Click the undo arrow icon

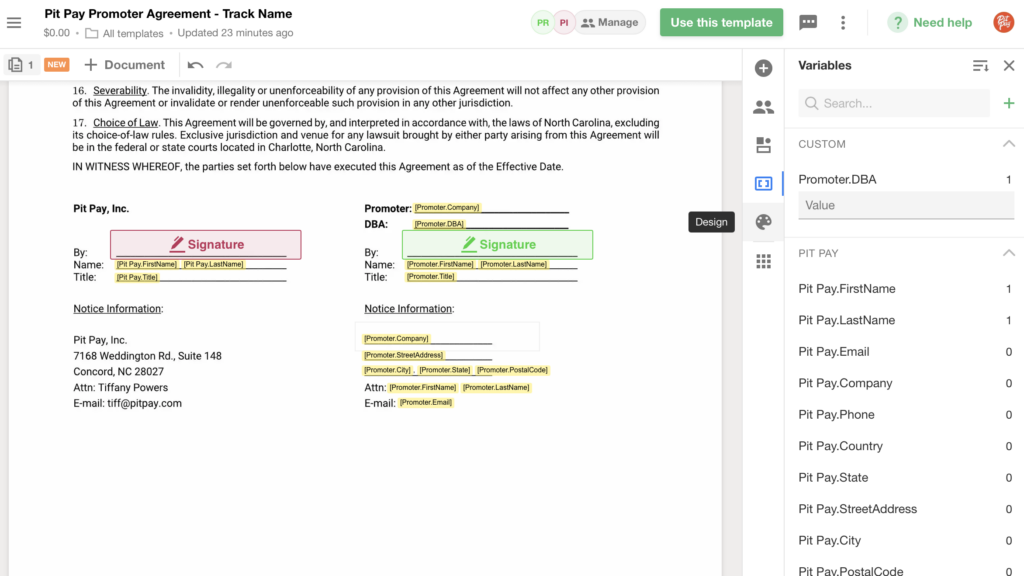(x=196, y=65)
